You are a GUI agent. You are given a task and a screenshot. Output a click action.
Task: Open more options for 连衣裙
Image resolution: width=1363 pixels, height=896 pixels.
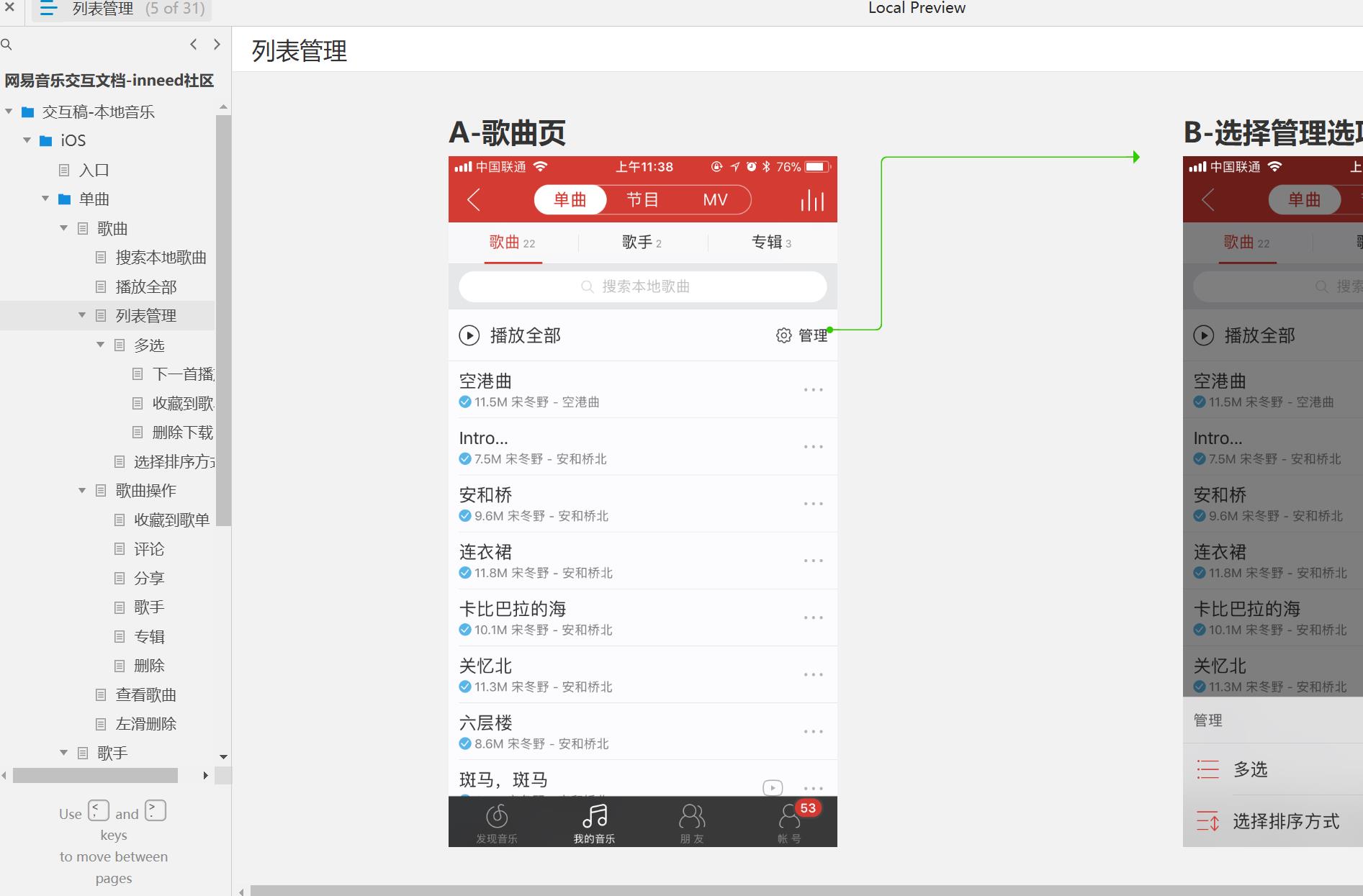point(814,560)
